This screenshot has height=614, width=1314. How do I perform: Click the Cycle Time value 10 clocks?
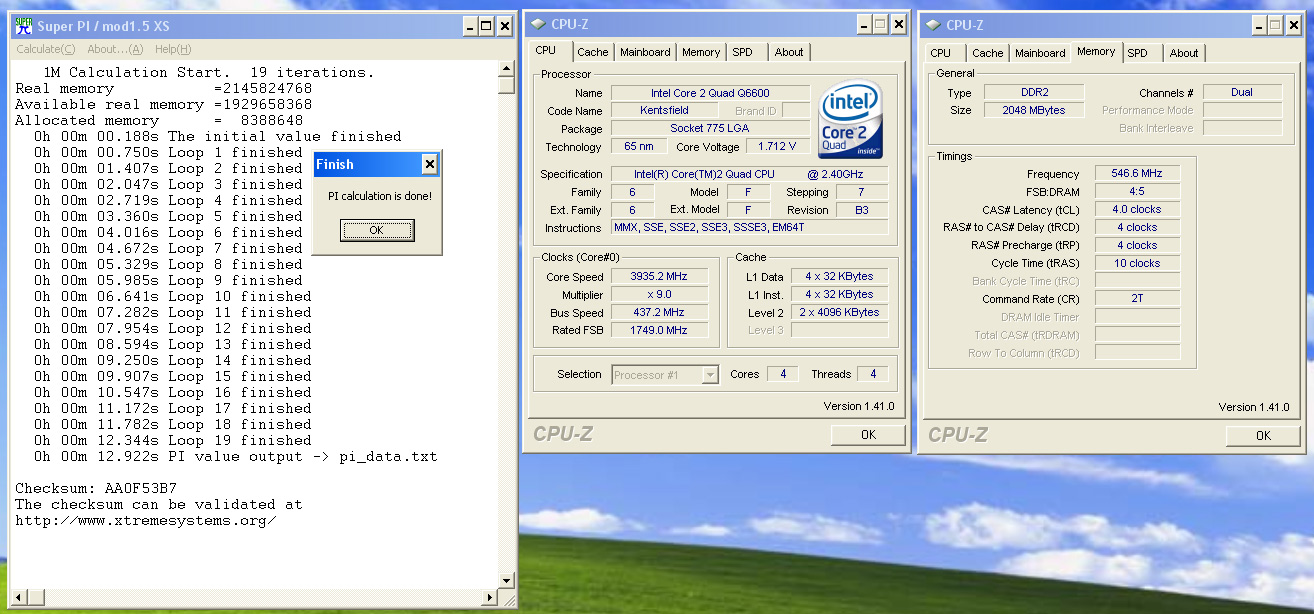1137,264
